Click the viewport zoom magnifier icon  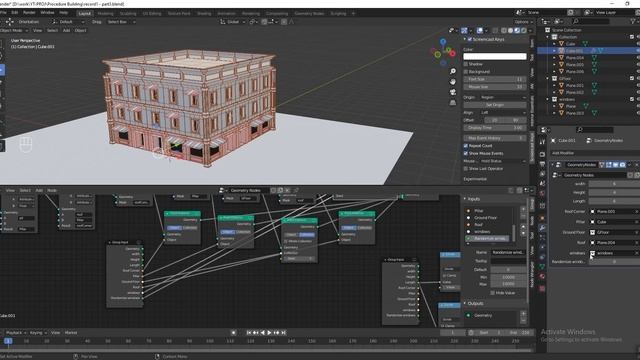click(x=453, y=71)
